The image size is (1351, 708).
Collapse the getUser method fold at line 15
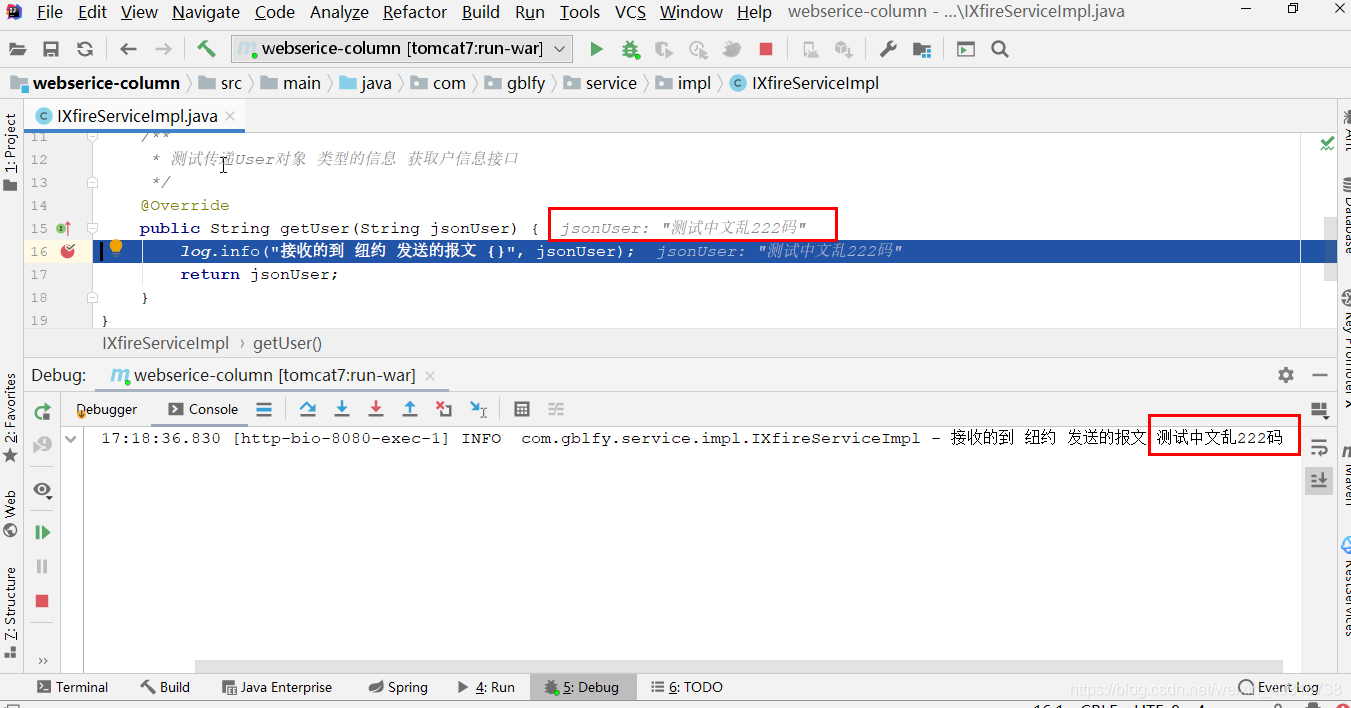92,228
